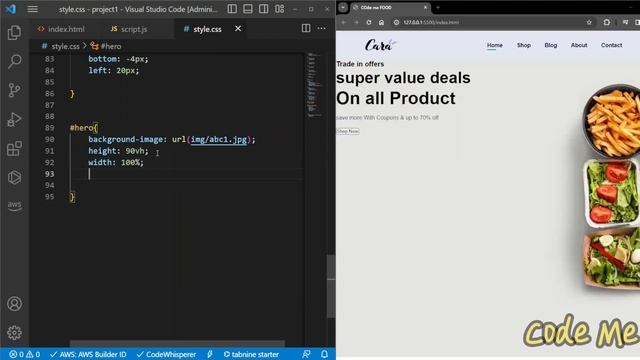The width and height of the screenshot is (640, 360).
Task: Place the cursor on 'height: 90vh;' line
Action: 118,151
